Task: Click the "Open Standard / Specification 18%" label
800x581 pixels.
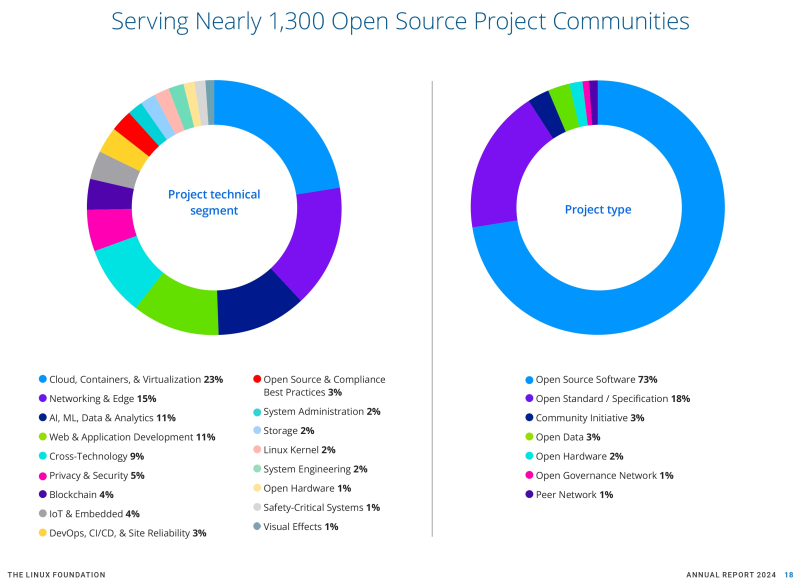Action: [612, 399]
